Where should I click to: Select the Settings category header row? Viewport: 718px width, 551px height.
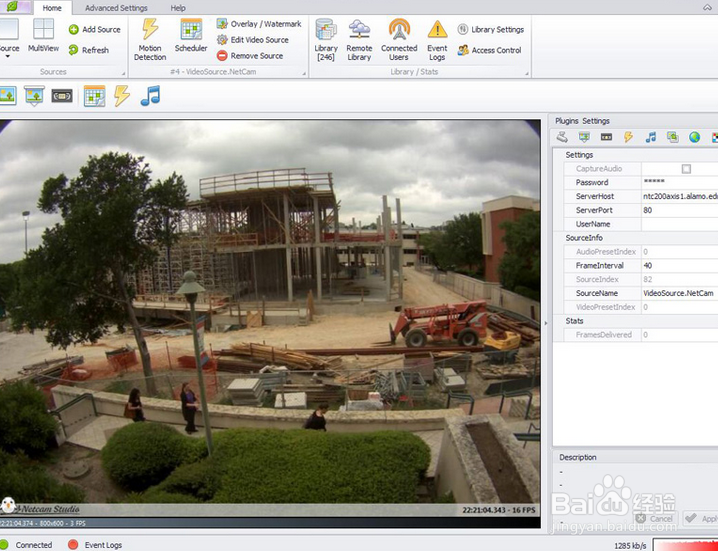[636, 155]
